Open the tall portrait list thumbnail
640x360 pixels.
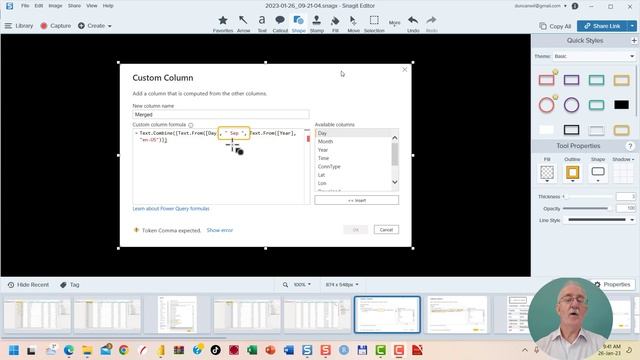pyautogui.click(x=177, y=315)
